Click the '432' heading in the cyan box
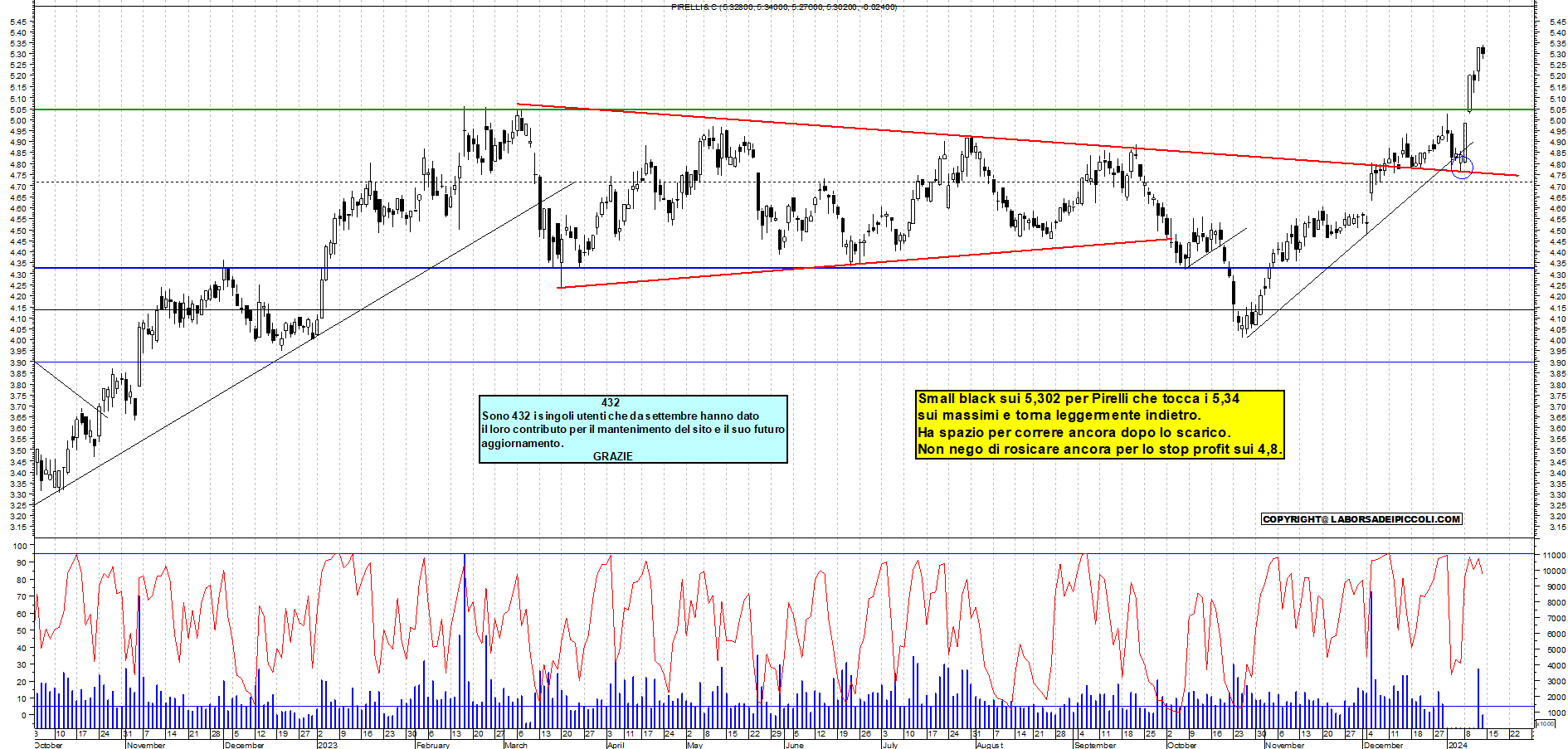 (611, 402)
